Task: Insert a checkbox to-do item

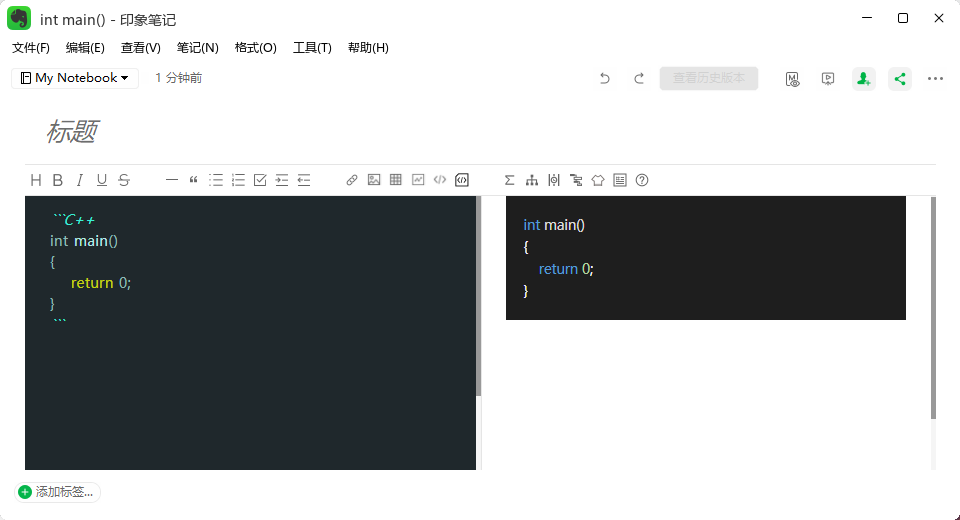Action: pyautogui.click(x=260, y=180)
